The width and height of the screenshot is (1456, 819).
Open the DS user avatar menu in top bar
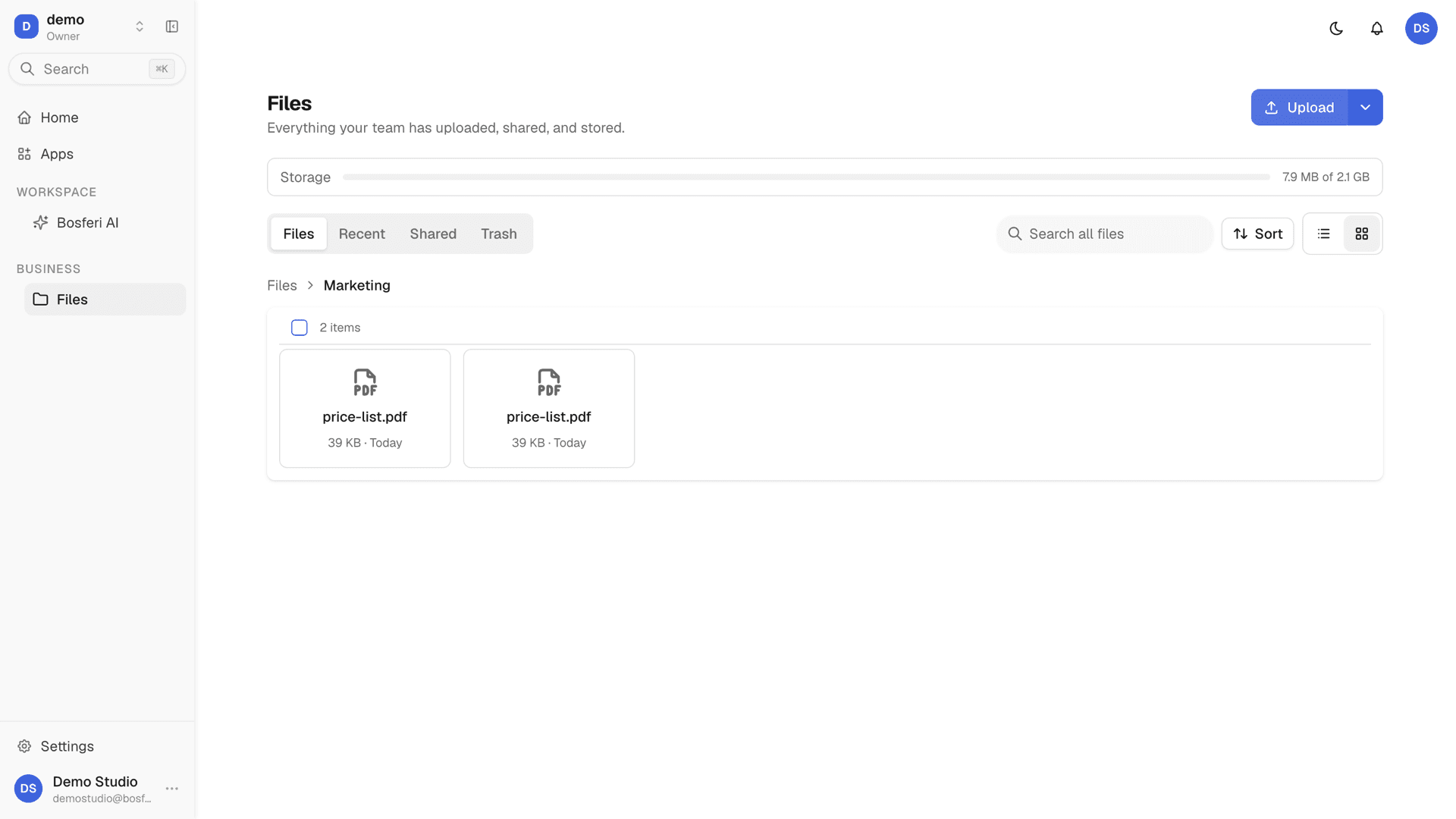(1421, 28)
